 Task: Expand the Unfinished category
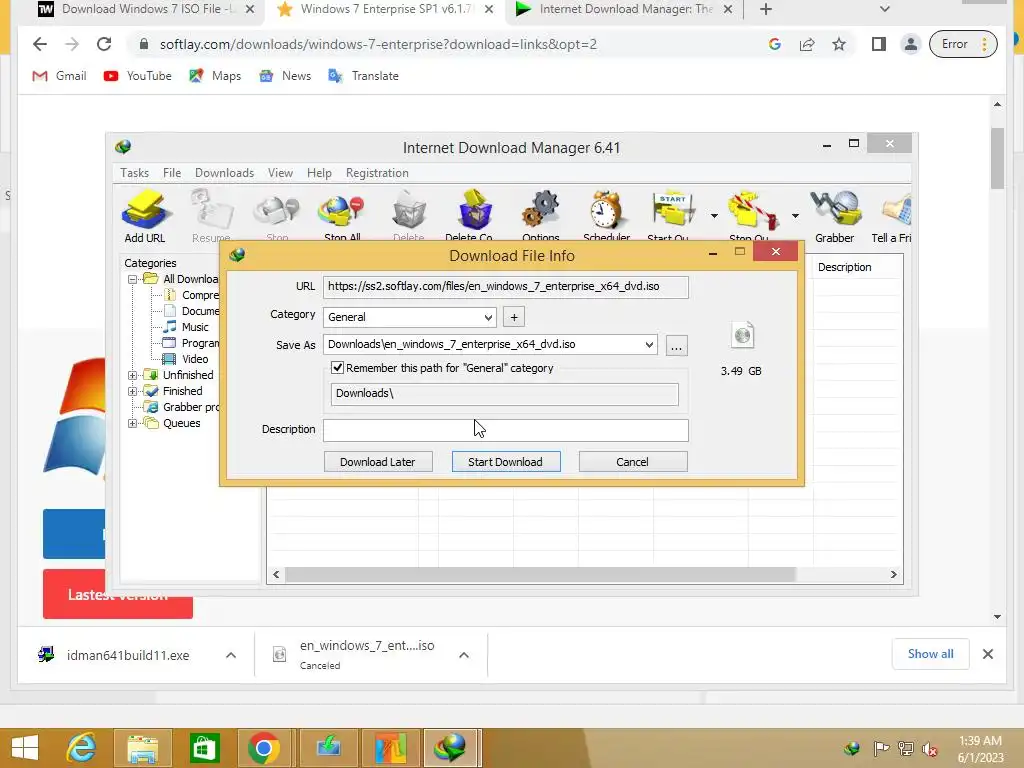click(x=133, y=376)
